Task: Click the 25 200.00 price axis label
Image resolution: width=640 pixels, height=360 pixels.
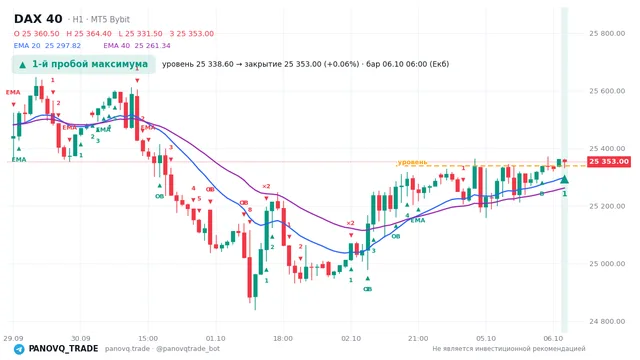Action: pyautogui.click(x=607, y=206)
